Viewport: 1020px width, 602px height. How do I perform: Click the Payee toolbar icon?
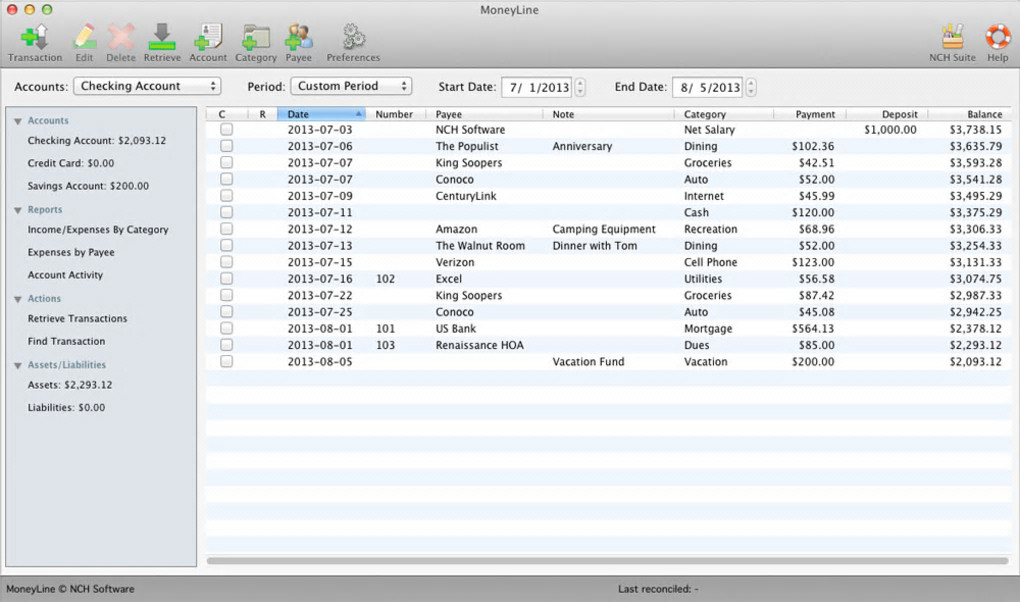tap(298, 38)
